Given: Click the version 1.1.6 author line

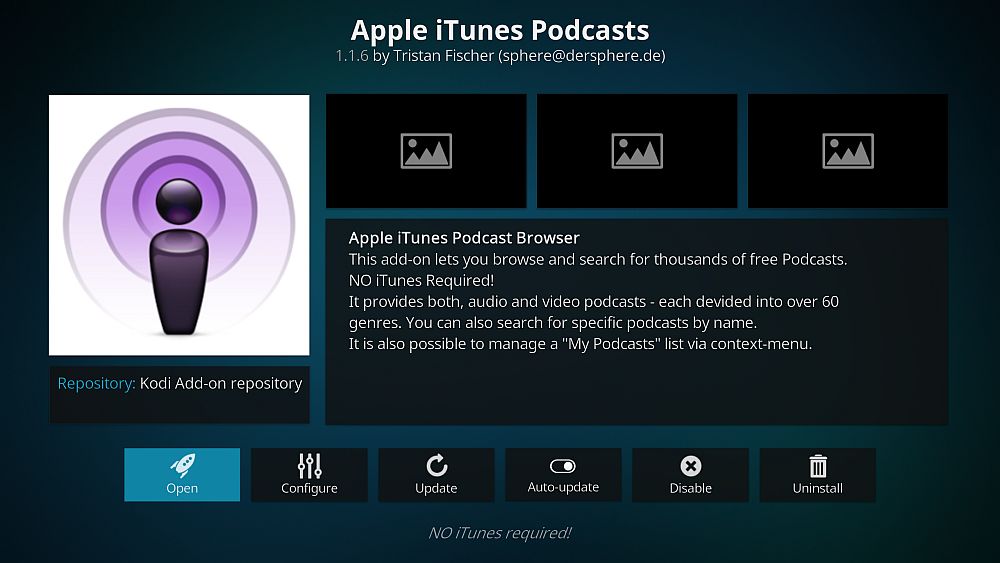Looking at the screenshot, I should pos(500,56).
